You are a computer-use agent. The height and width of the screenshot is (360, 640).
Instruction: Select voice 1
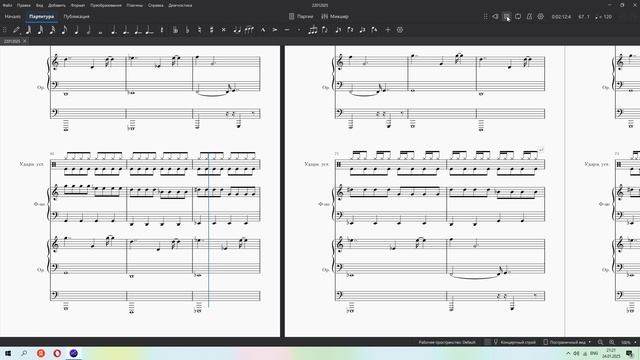(338, 30)
